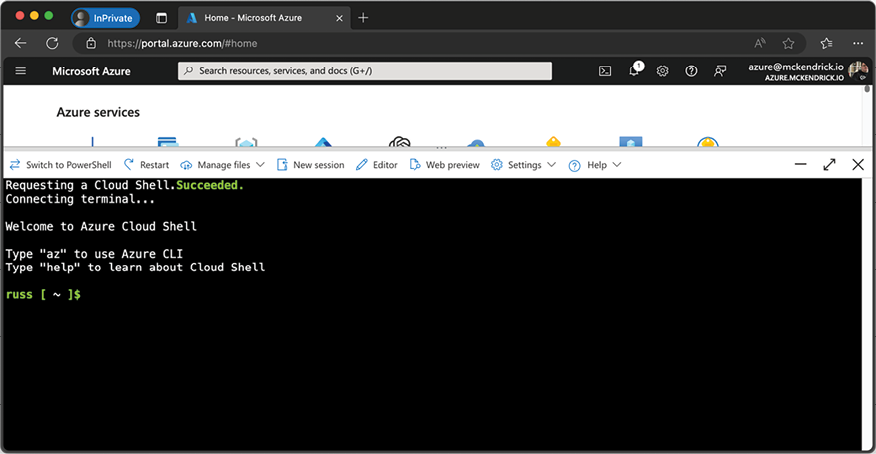Screen dimensions: 876x454
Task: Open the browser ellipsis settings menu
Action: point(858,43)
